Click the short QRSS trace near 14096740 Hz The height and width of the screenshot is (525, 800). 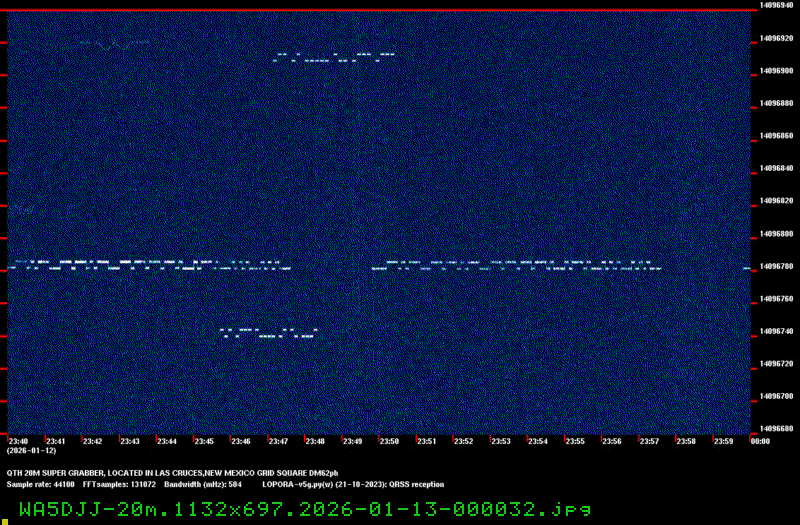click(x=268, y=333)
